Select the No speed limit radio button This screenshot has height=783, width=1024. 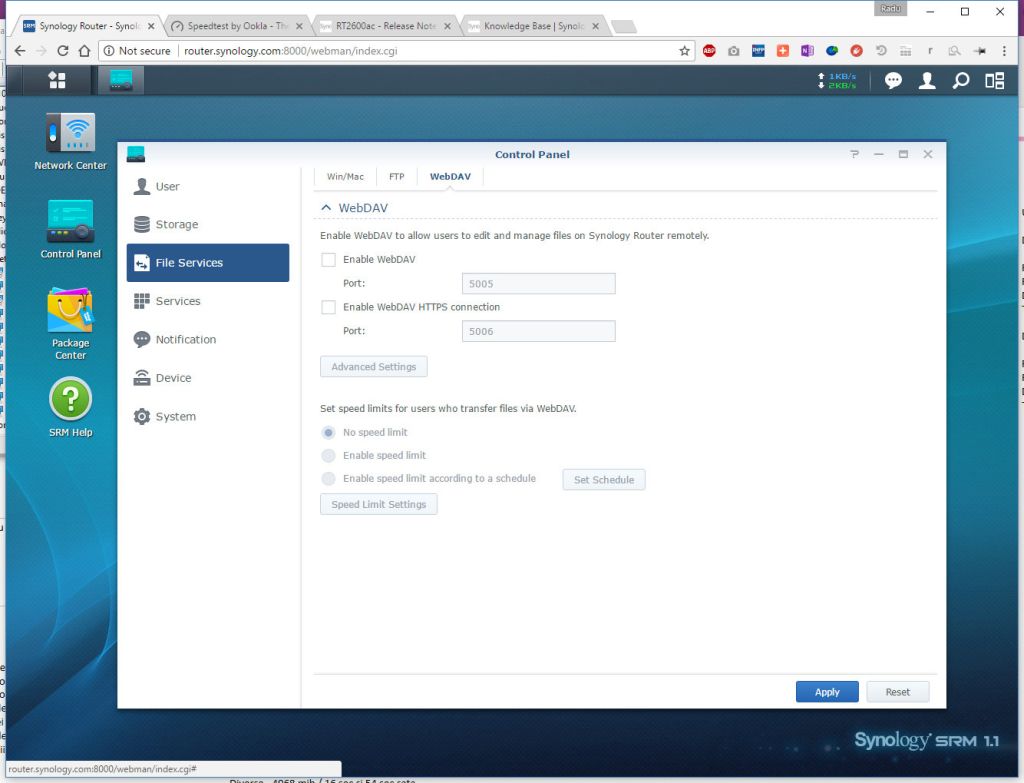tap(328, 432)
